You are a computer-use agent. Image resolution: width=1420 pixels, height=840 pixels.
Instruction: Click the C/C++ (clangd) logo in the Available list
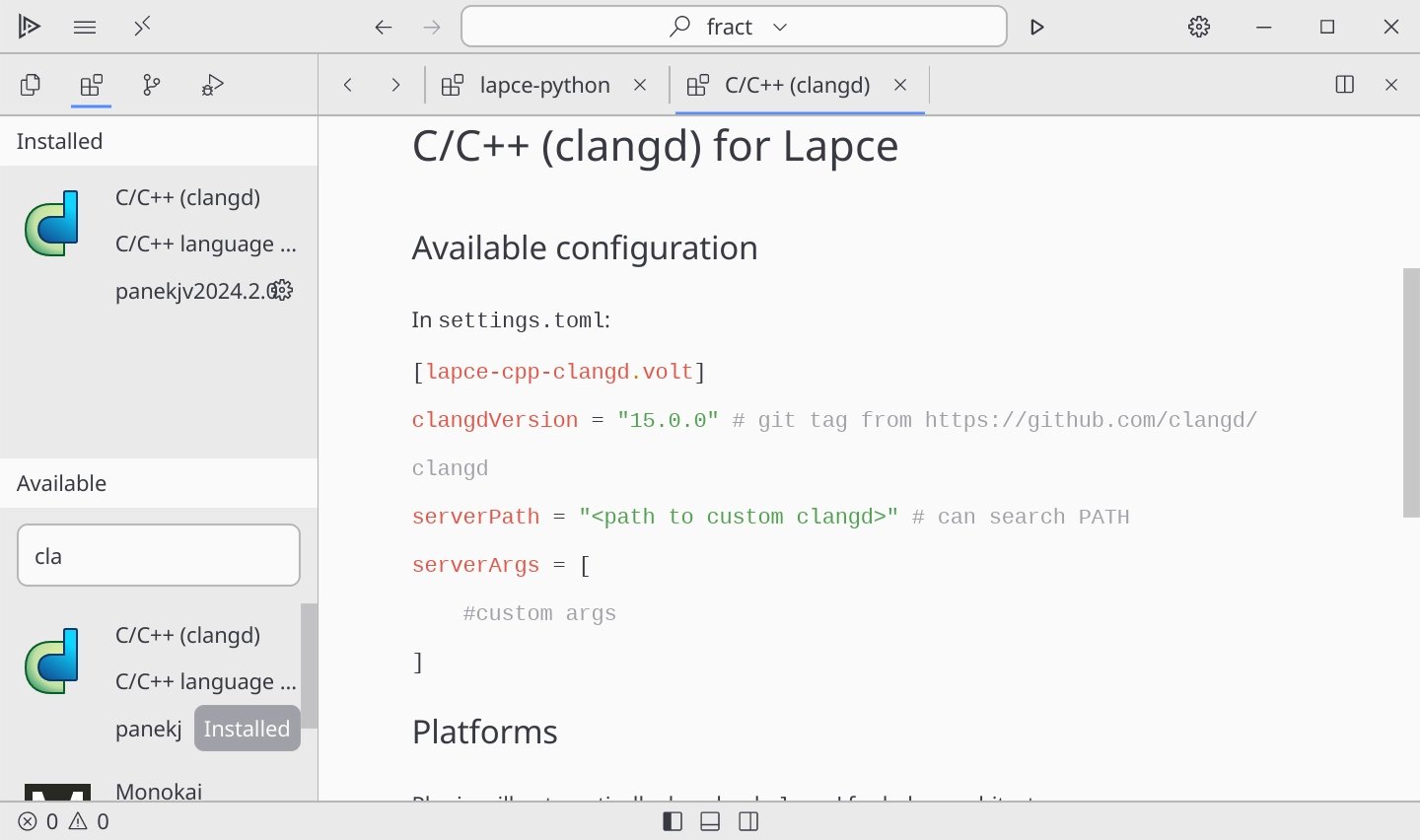coord(51,662)
